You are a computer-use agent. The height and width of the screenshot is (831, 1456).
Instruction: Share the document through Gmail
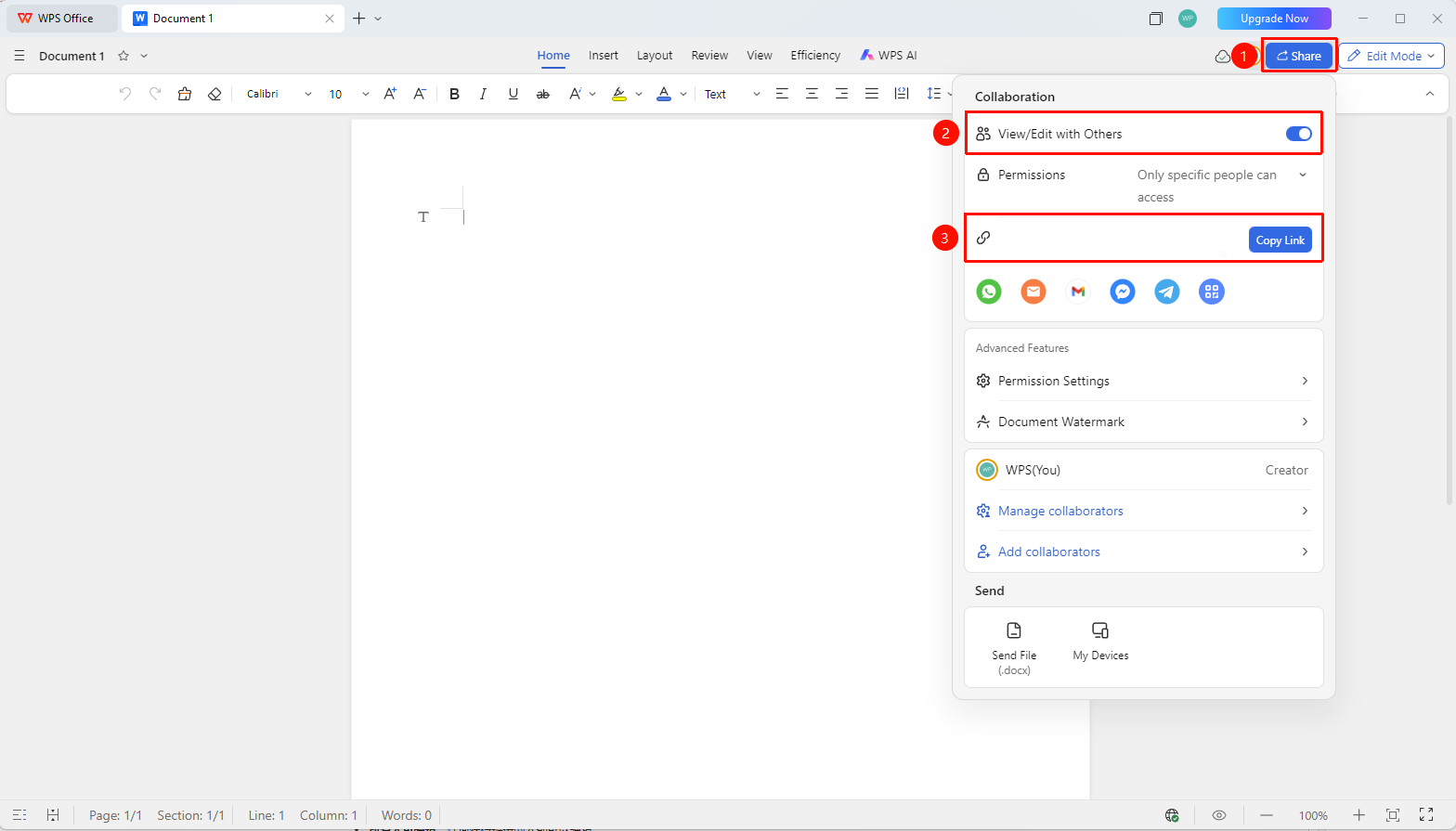(1078, 292)
